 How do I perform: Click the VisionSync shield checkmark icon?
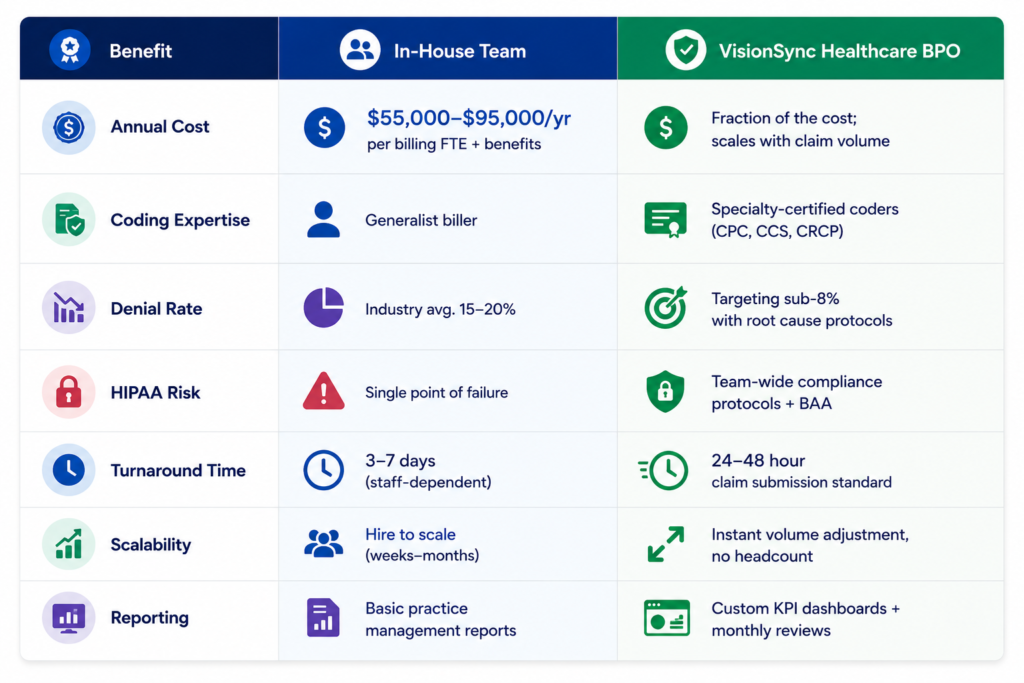tap(686, 50)
